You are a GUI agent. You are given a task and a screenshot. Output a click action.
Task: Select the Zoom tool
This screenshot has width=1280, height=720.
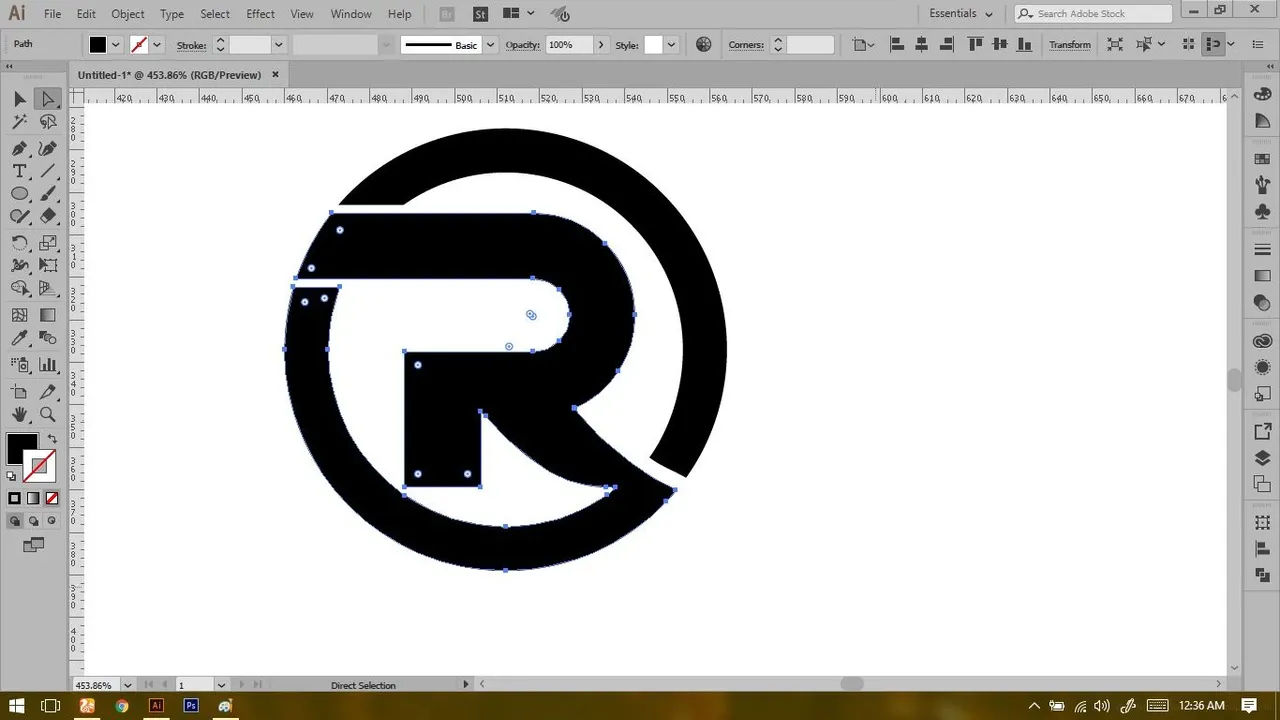point(47,414)
